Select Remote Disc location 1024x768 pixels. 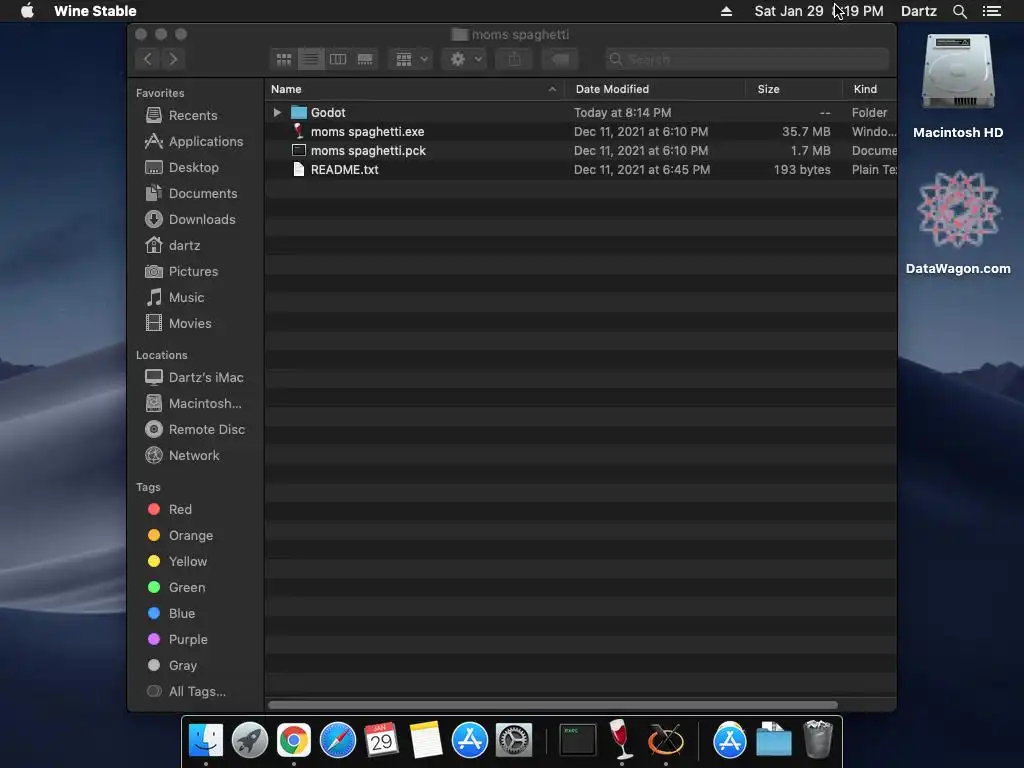[195, 429]
